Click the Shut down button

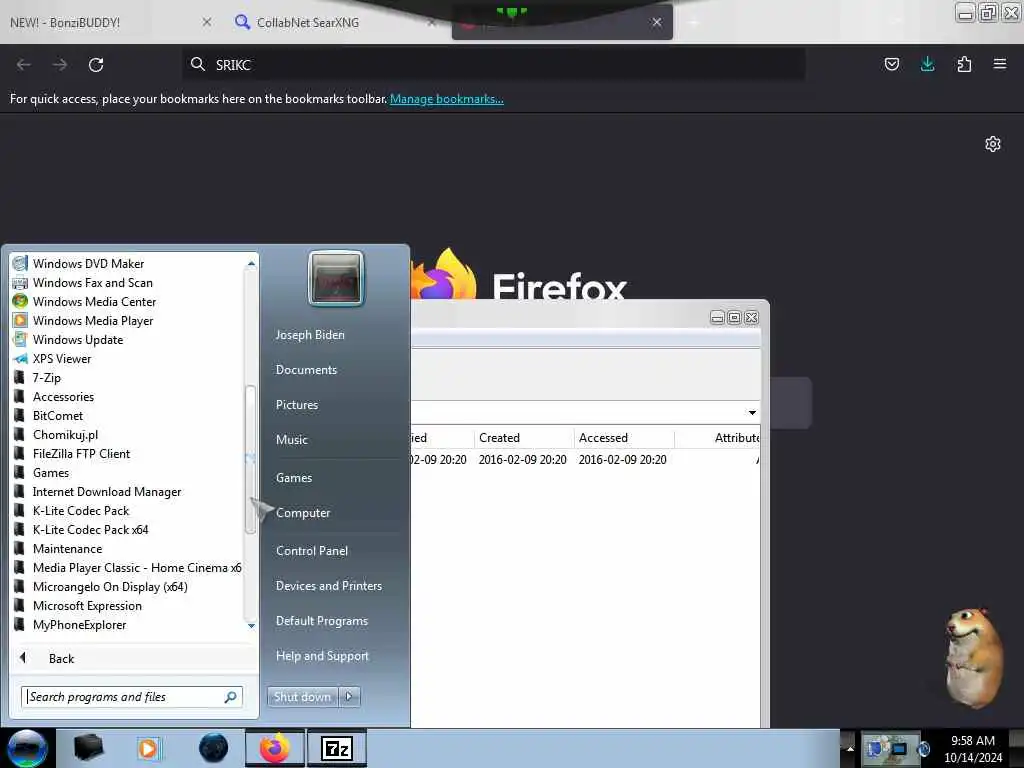(x=302, y=697)
